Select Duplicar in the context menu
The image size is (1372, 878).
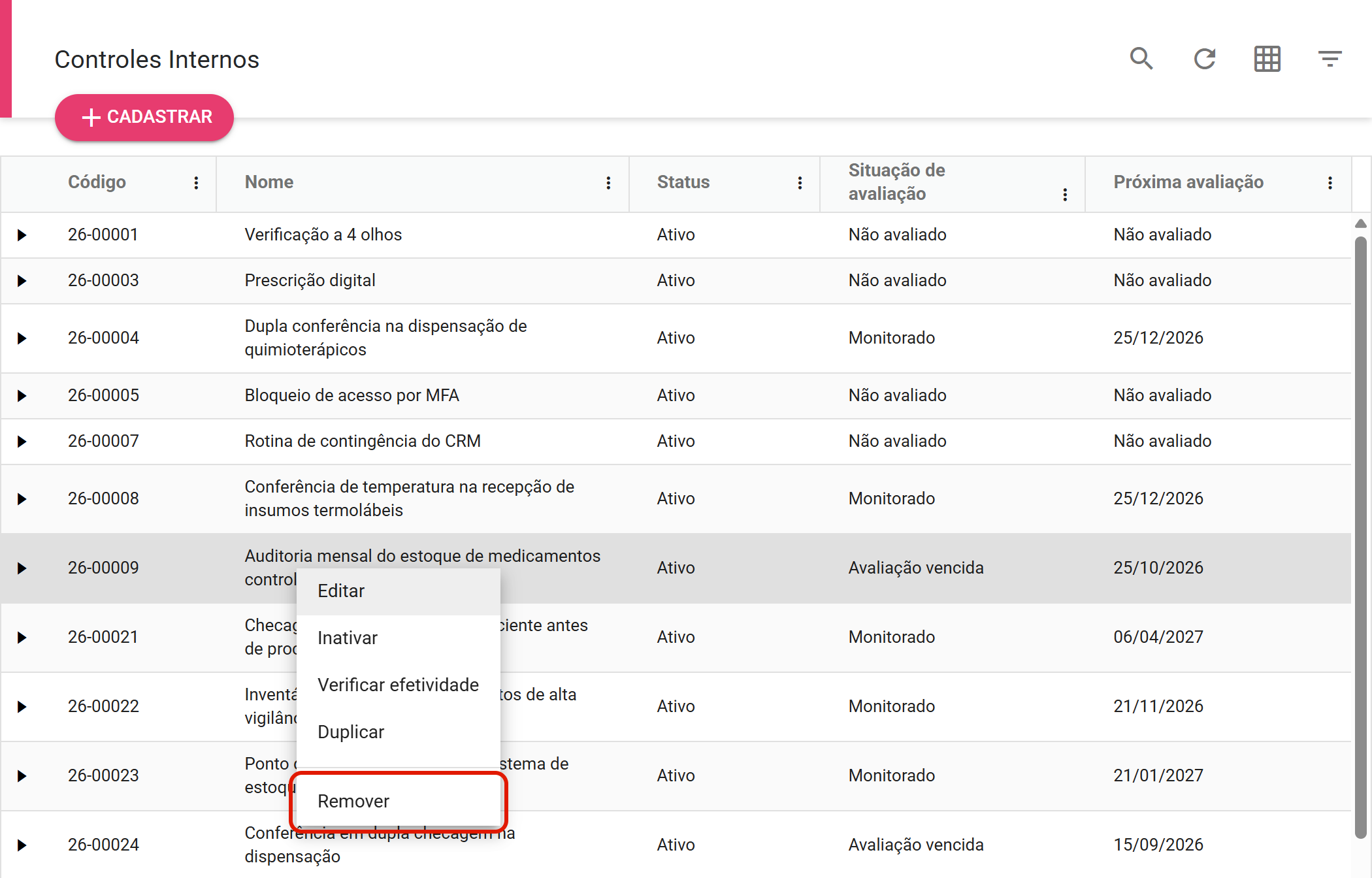click(399, 732)
